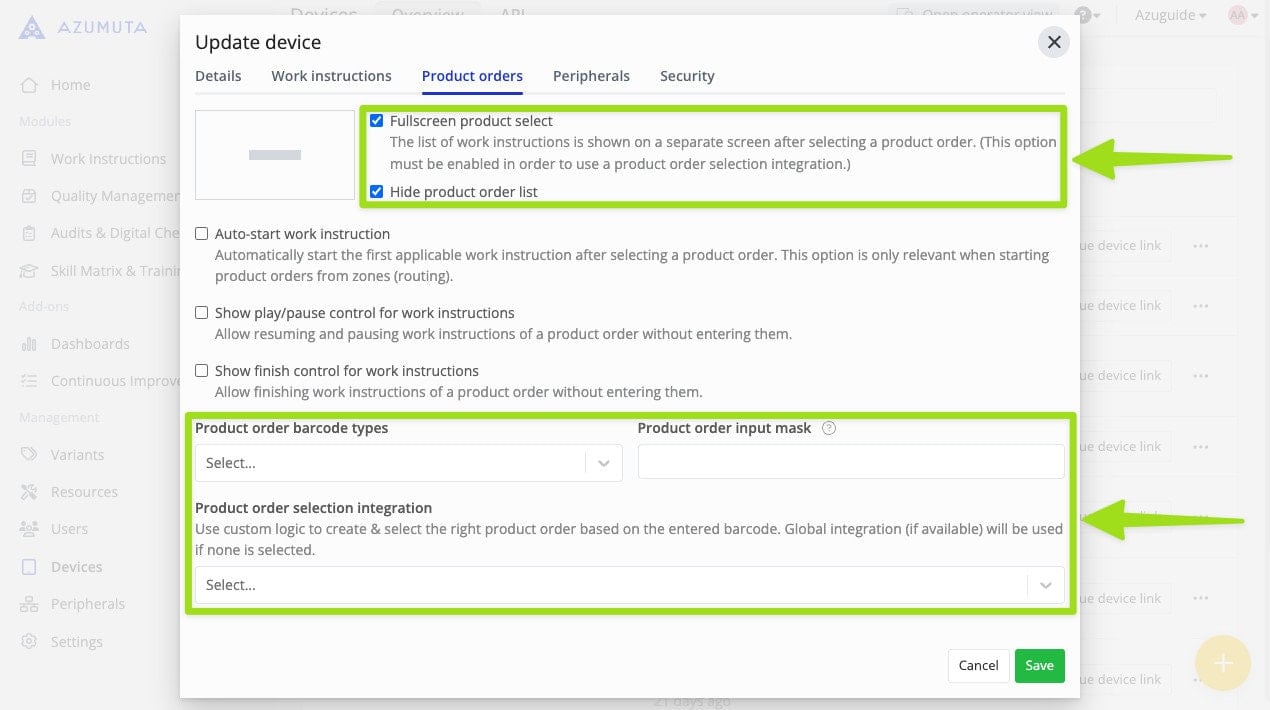Open Resources tools icon
Screen dimensions: 1270x710
coord(30,492)
